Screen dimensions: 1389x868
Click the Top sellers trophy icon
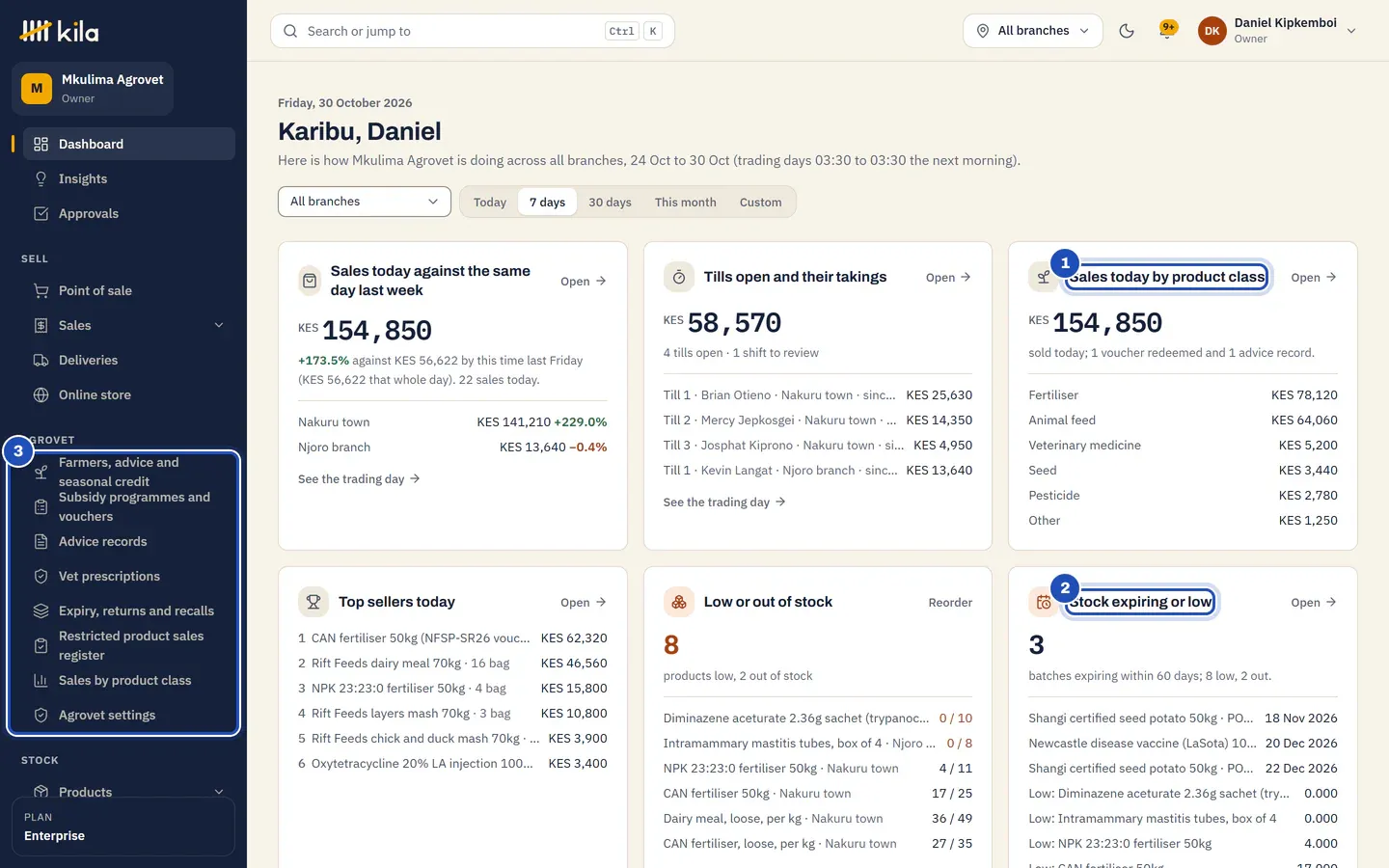[313, 602]
